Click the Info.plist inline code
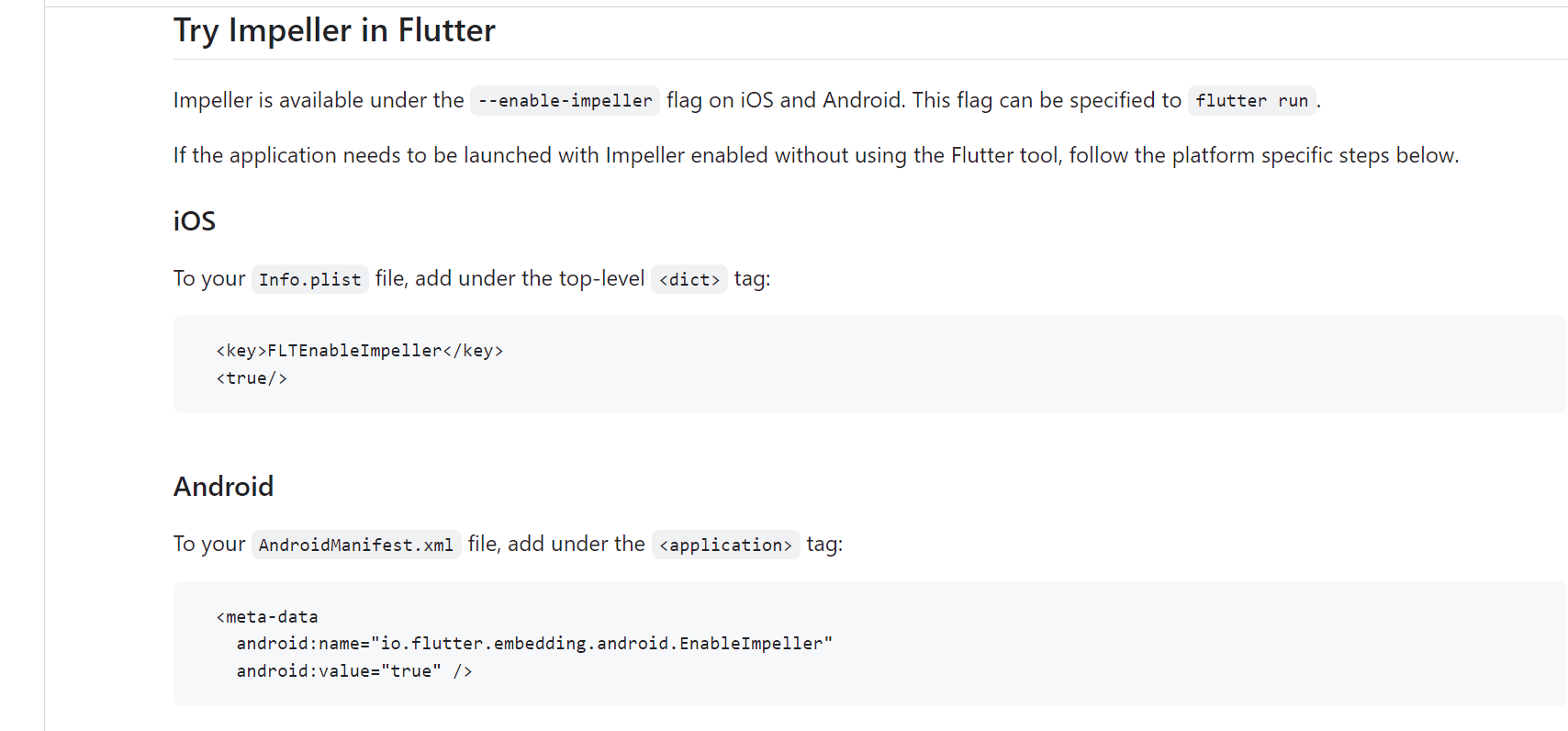The width and height of the screenshot is (1568, 731). coord(309,279)
